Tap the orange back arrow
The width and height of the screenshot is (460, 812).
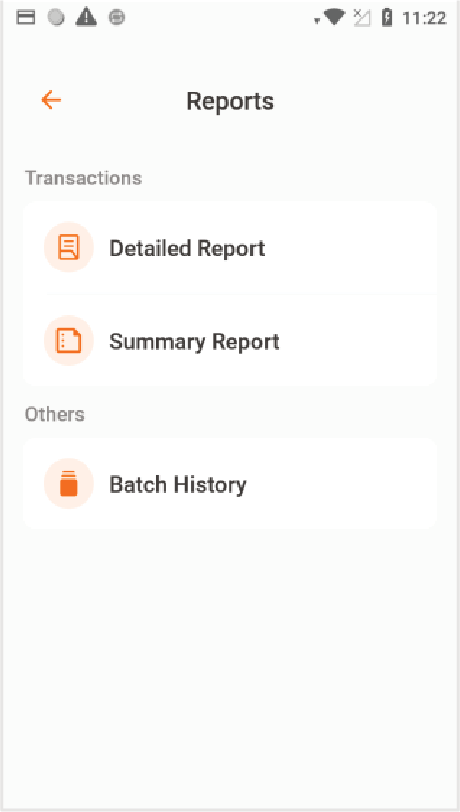pos(51,99)
